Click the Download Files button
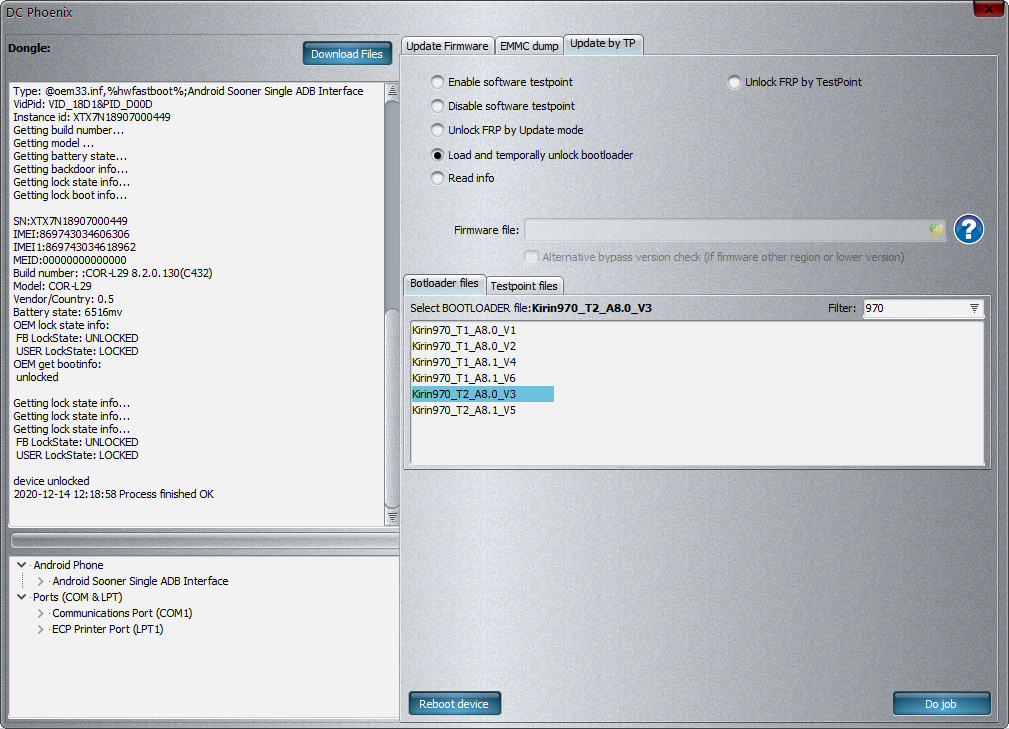1009x729 pixels. pos(347,54)
